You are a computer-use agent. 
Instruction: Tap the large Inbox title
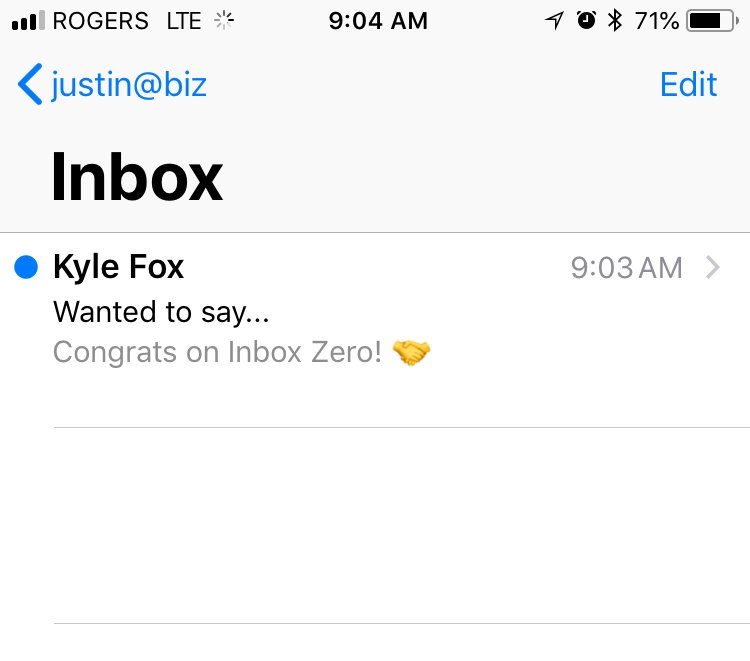click(x=137, y=177)
